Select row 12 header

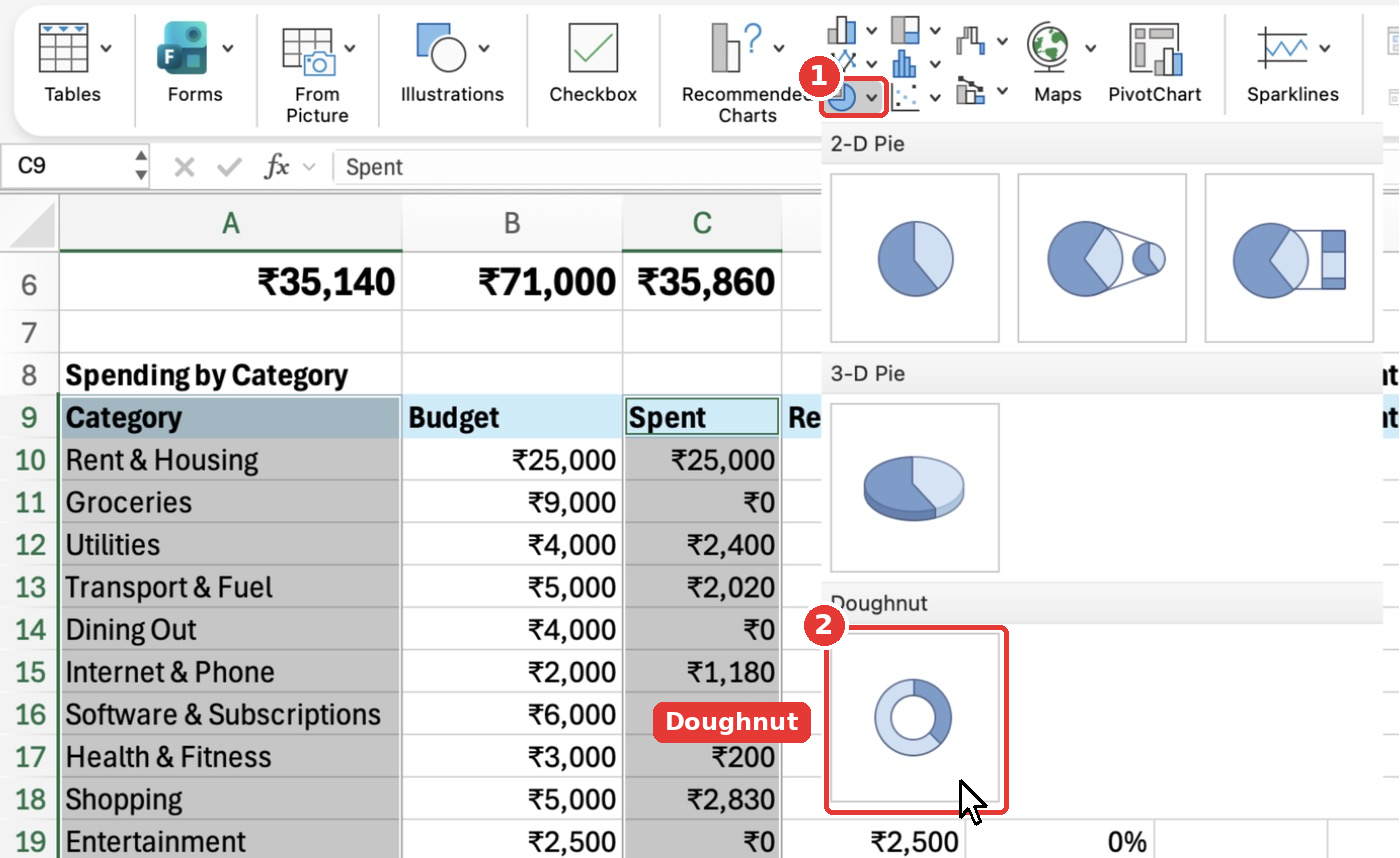coord(30,545)
